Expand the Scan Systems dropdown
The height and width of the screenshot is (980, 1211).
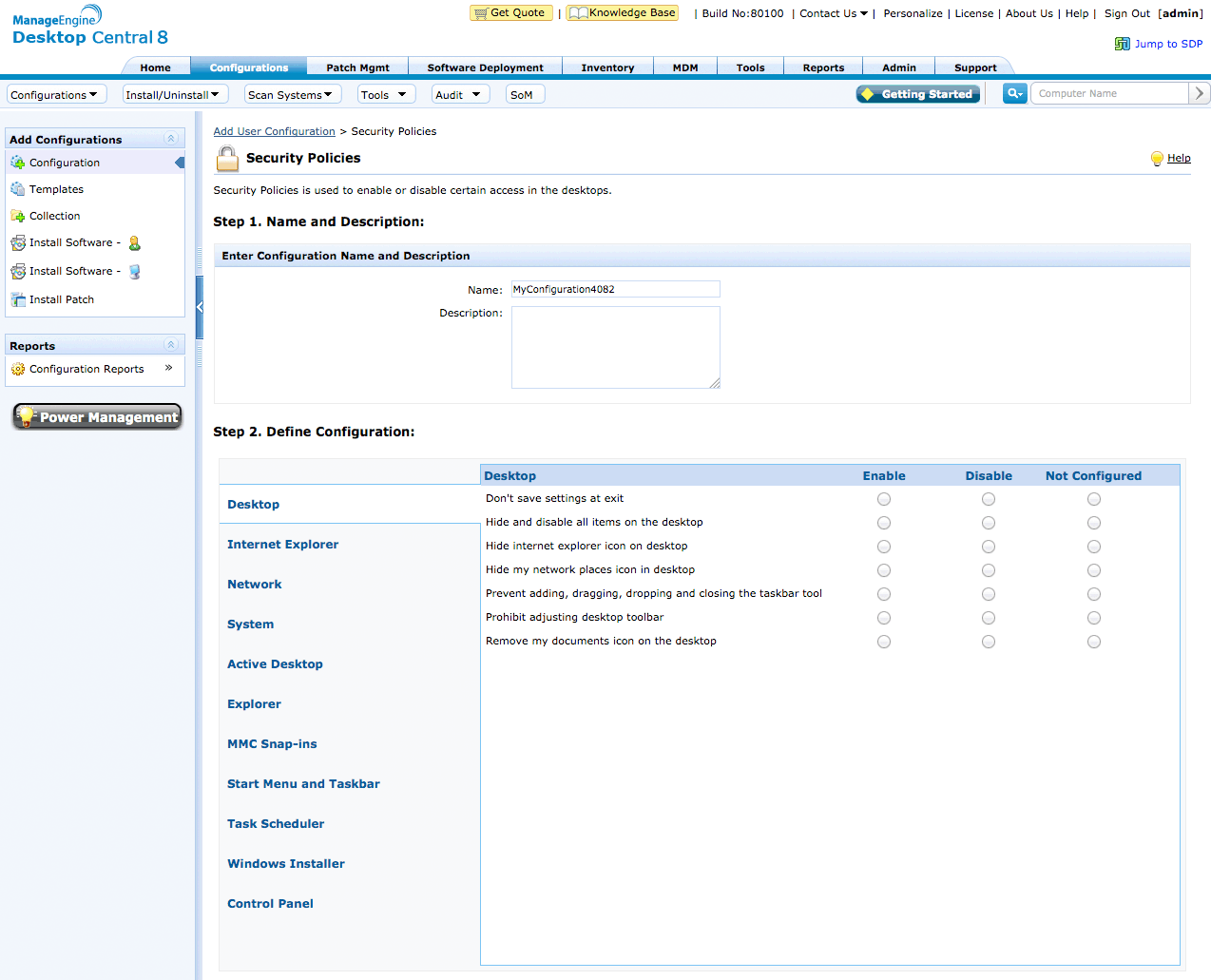(291, 95)
